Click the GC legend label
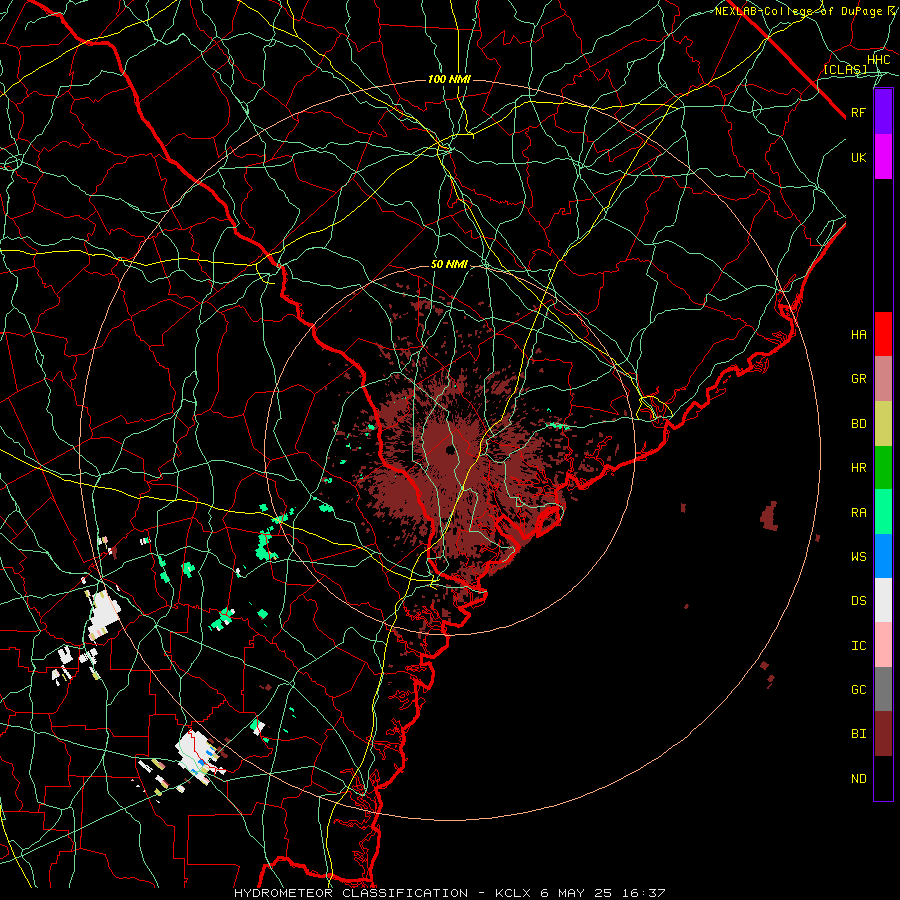900x900 pixels. (x=859, y=690)
